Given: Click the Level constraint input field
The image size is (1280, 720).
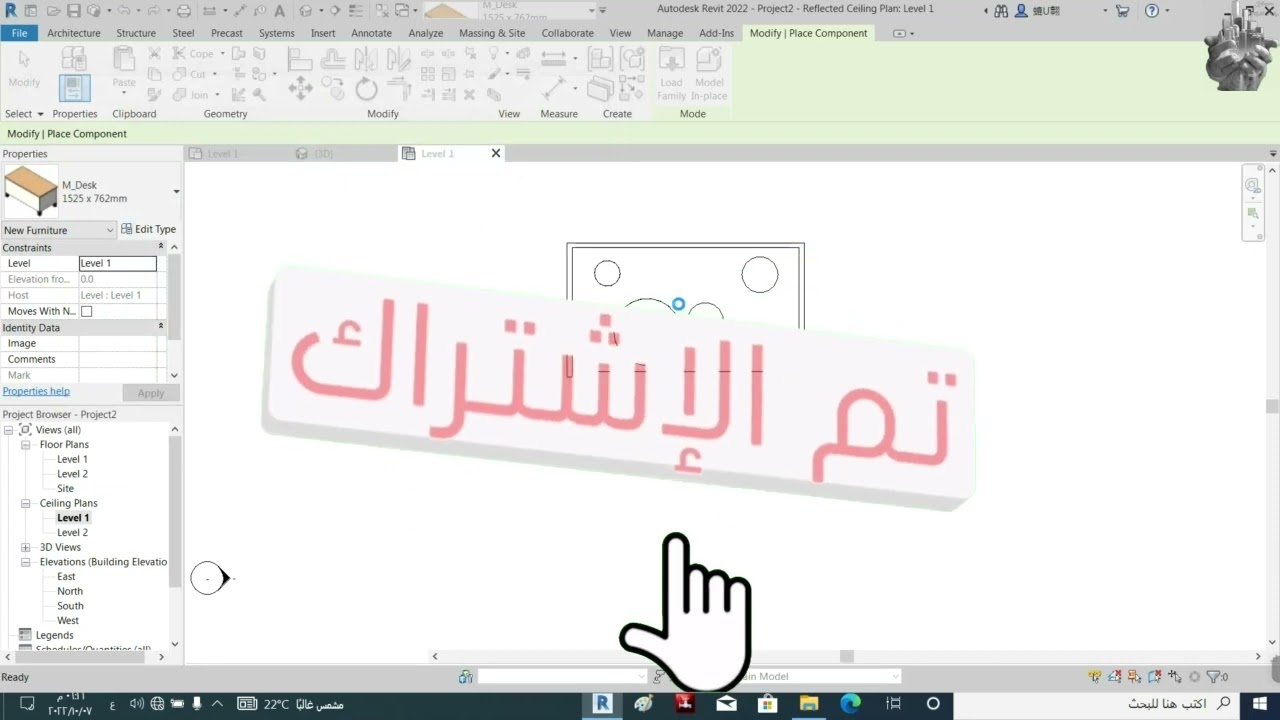Looking at the screenshot, I should click(x=118, y=263).
